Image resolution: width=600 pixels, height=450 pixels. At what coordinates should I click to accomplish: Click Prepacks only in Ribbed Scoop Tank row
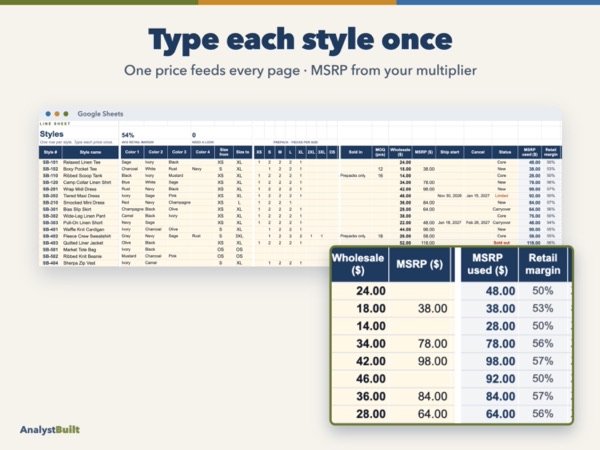(x=353, y=176)
